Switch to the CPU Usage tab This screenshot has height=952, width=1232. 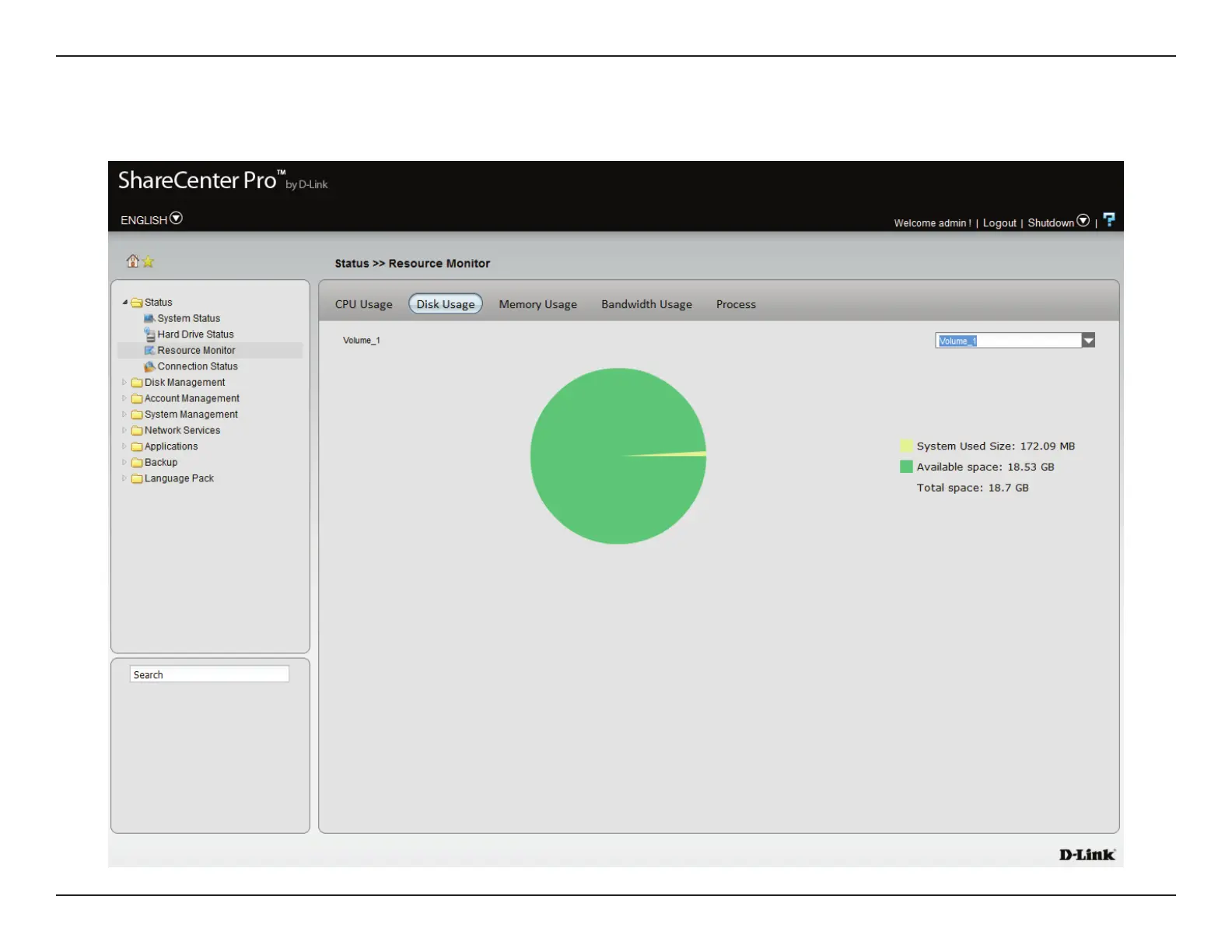point(363,305)
